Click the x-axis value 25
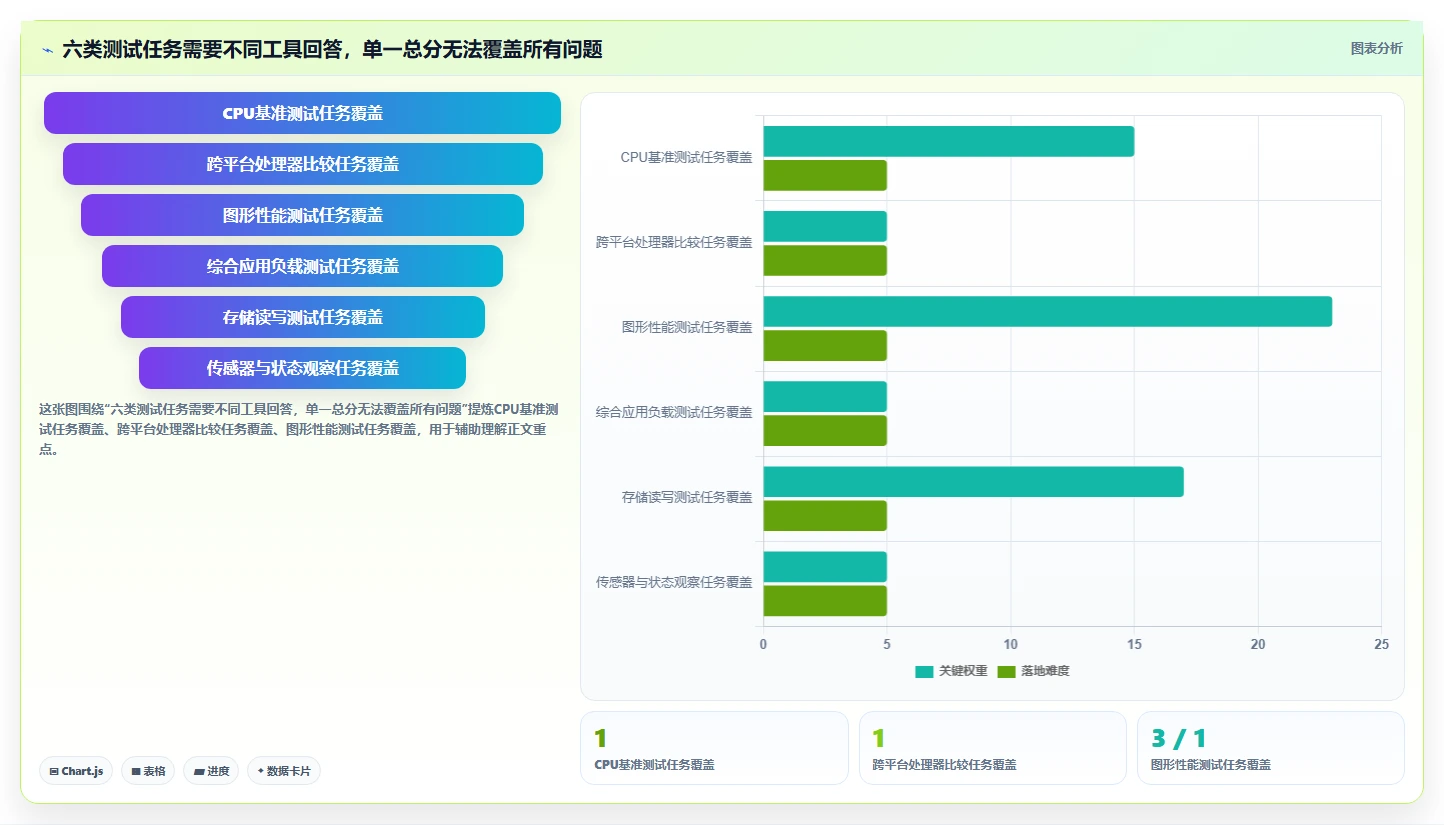The height and width of the screenshot is (825, 1444). pos(1381,645)
